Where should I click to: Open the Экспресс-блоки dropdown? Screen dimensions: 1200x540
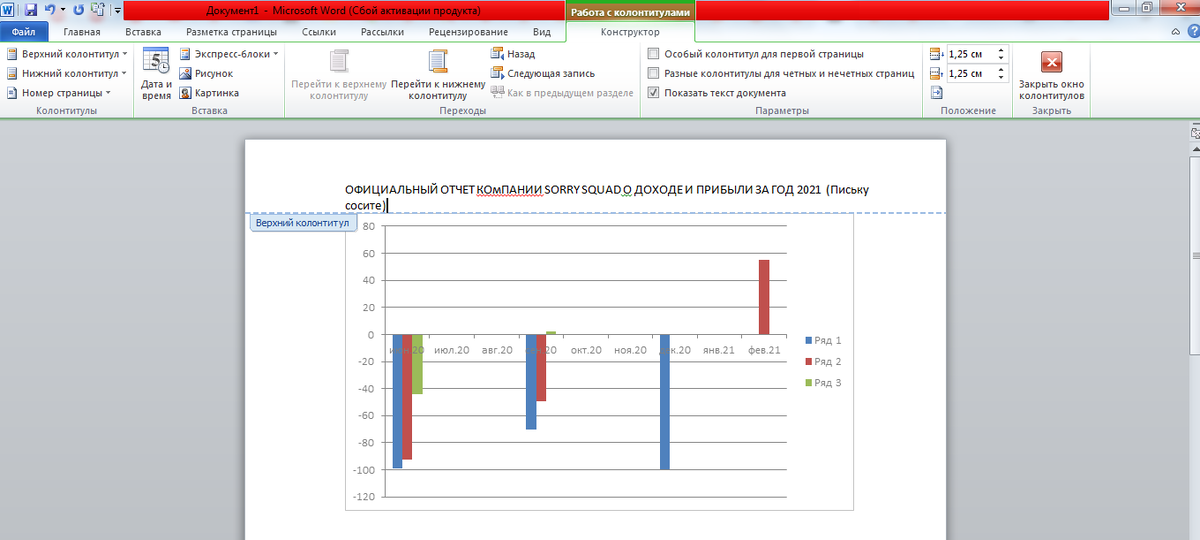coord(229,54)
